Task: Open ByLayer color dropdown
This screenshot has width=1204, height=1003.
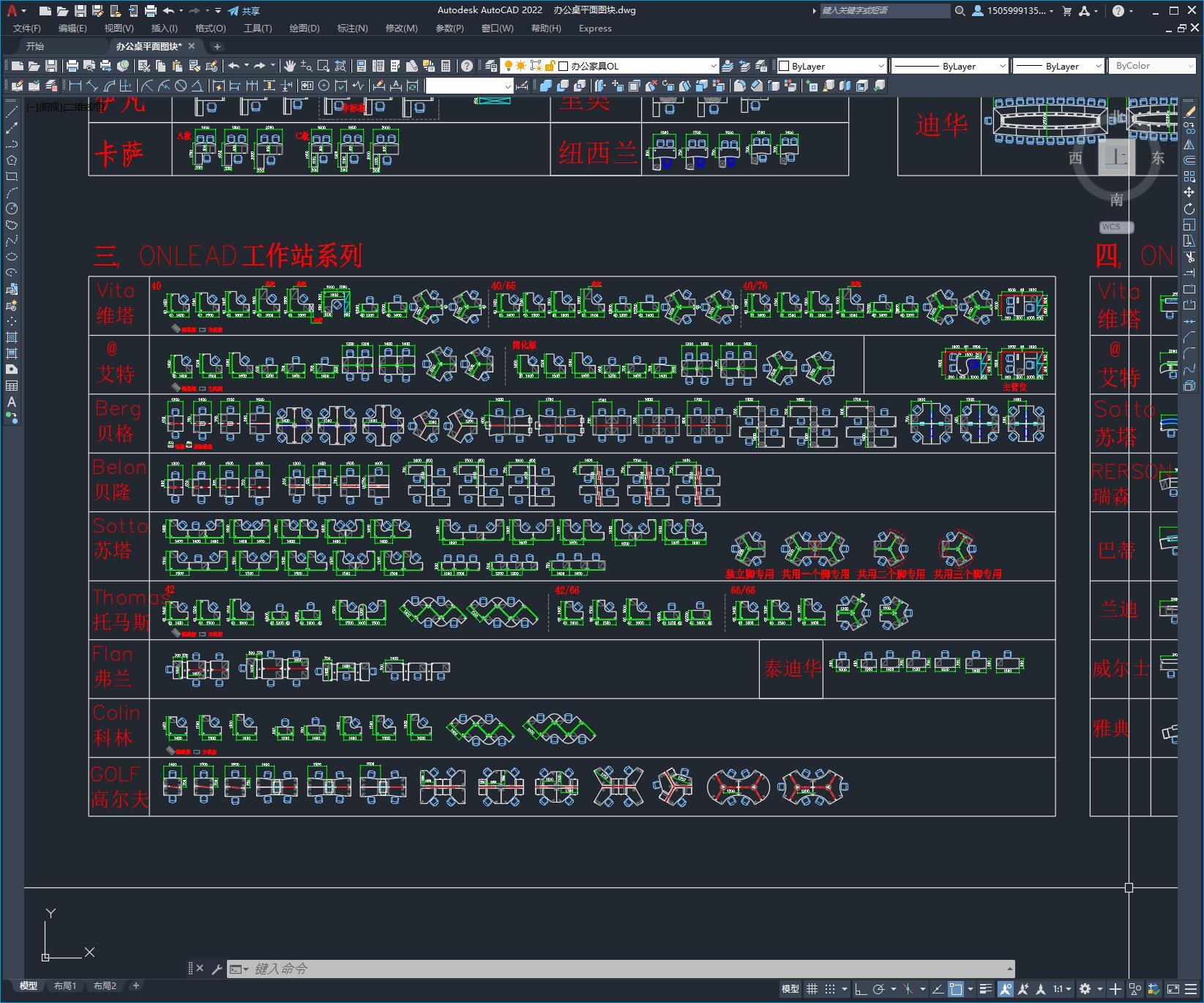Action: click(x=831, y=66)
